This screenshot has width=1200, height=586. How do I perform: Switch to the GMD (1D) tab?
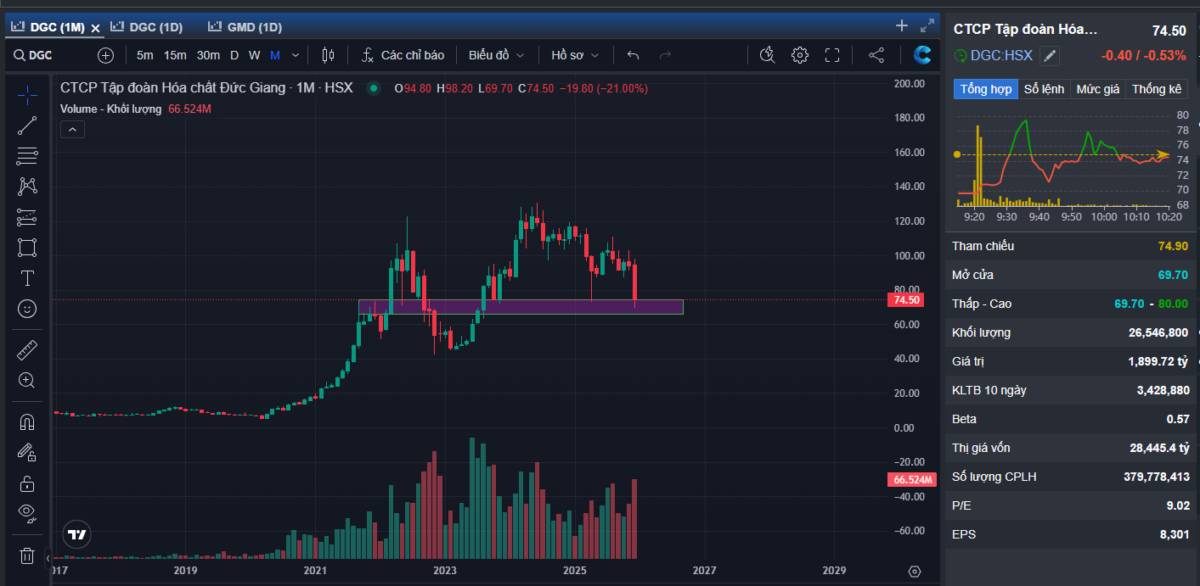(246, 27)
